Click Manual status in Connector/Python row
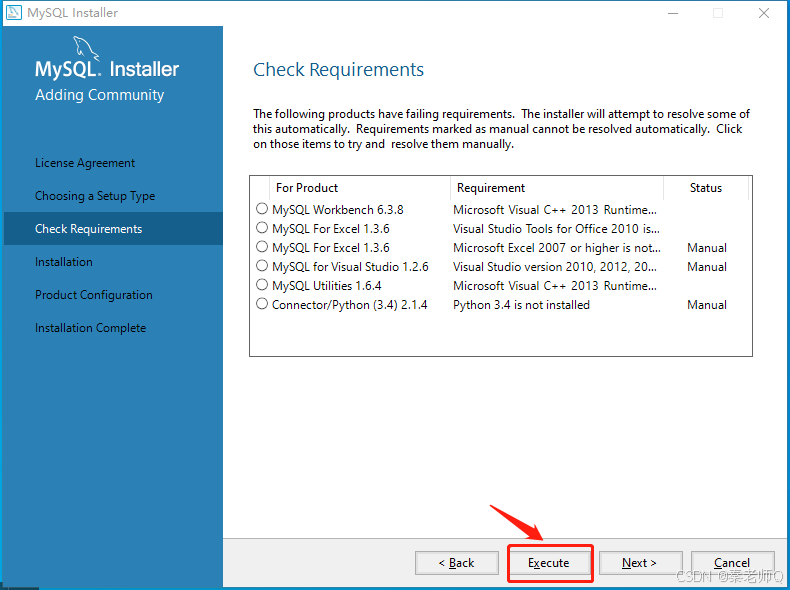 point(707,305)
